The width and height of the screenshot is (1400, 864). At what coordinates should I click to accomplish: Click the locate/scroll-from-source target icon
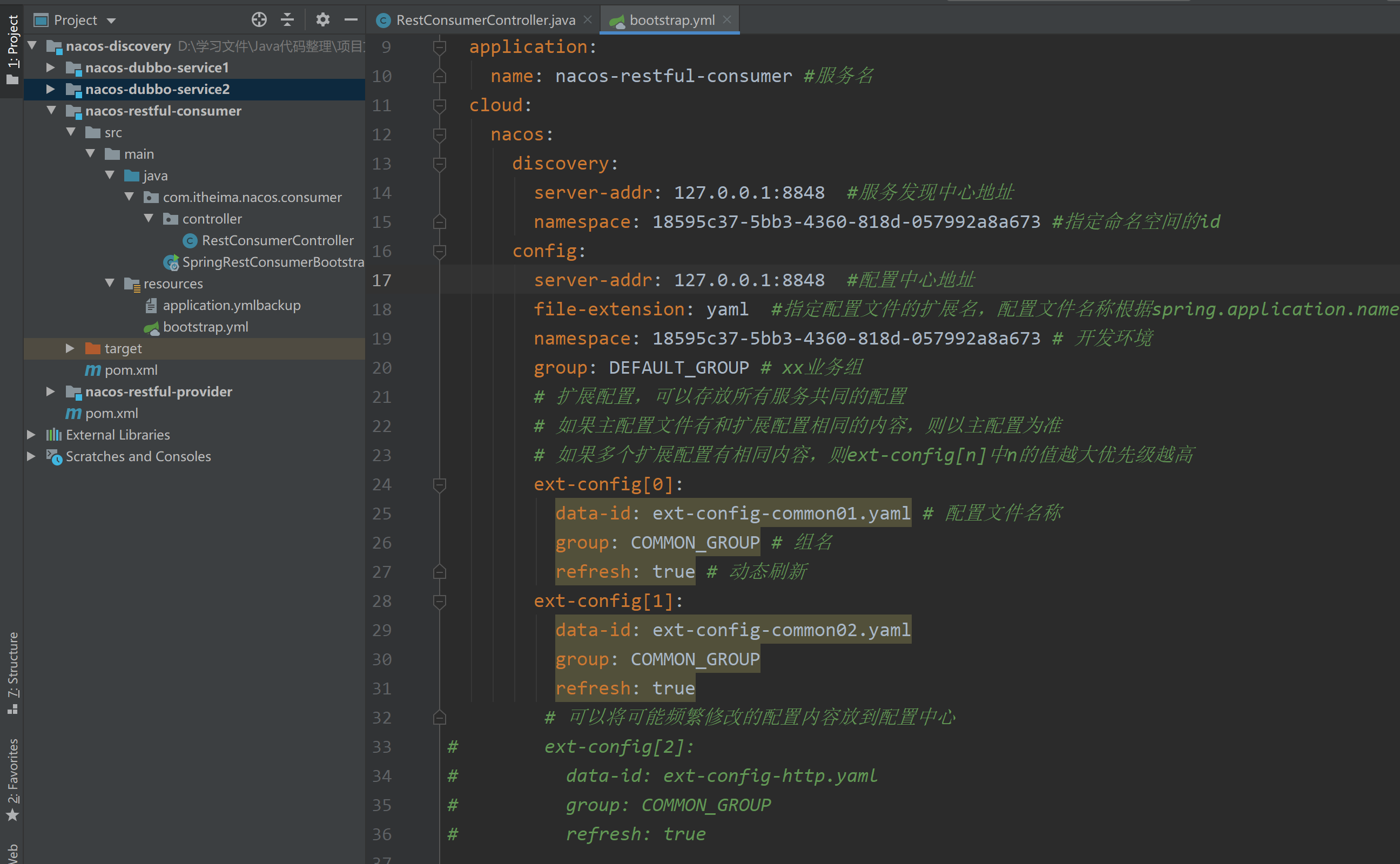(x=259, y=20)
